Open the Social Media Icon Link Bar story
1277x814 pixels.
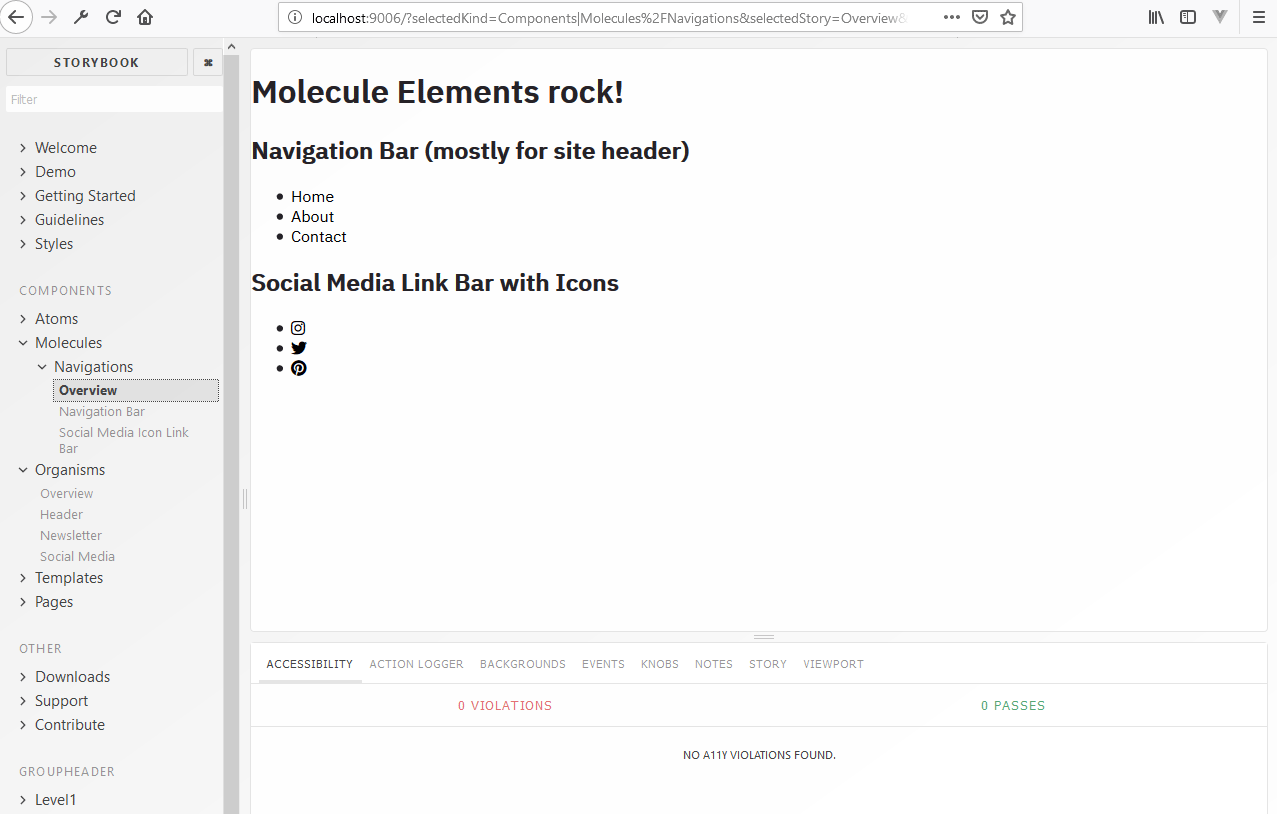123,440
